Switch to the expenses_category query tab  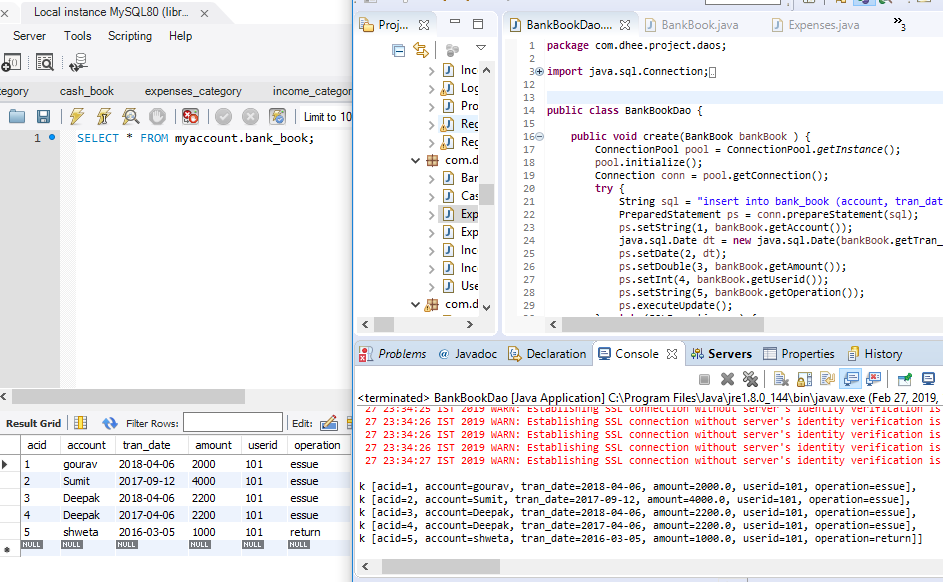(193, 91)
